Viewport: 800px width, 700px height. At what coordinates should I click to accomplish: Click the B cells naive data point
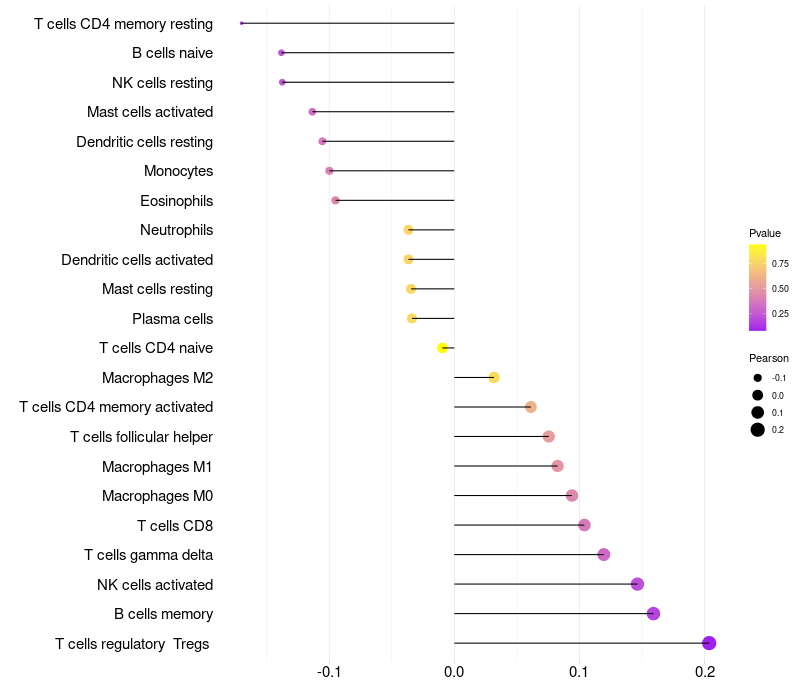pos(281,53)
